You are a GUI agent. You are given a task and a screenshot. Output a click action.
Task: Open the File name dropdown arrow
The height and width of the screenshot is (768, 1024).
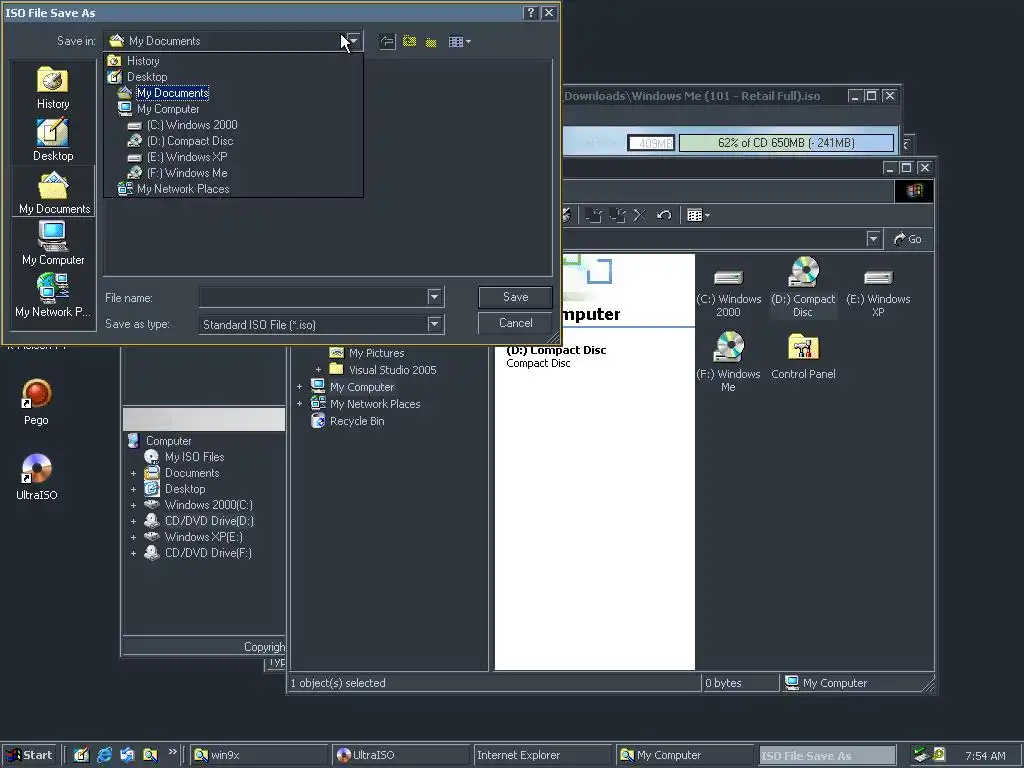coord(435,297)
